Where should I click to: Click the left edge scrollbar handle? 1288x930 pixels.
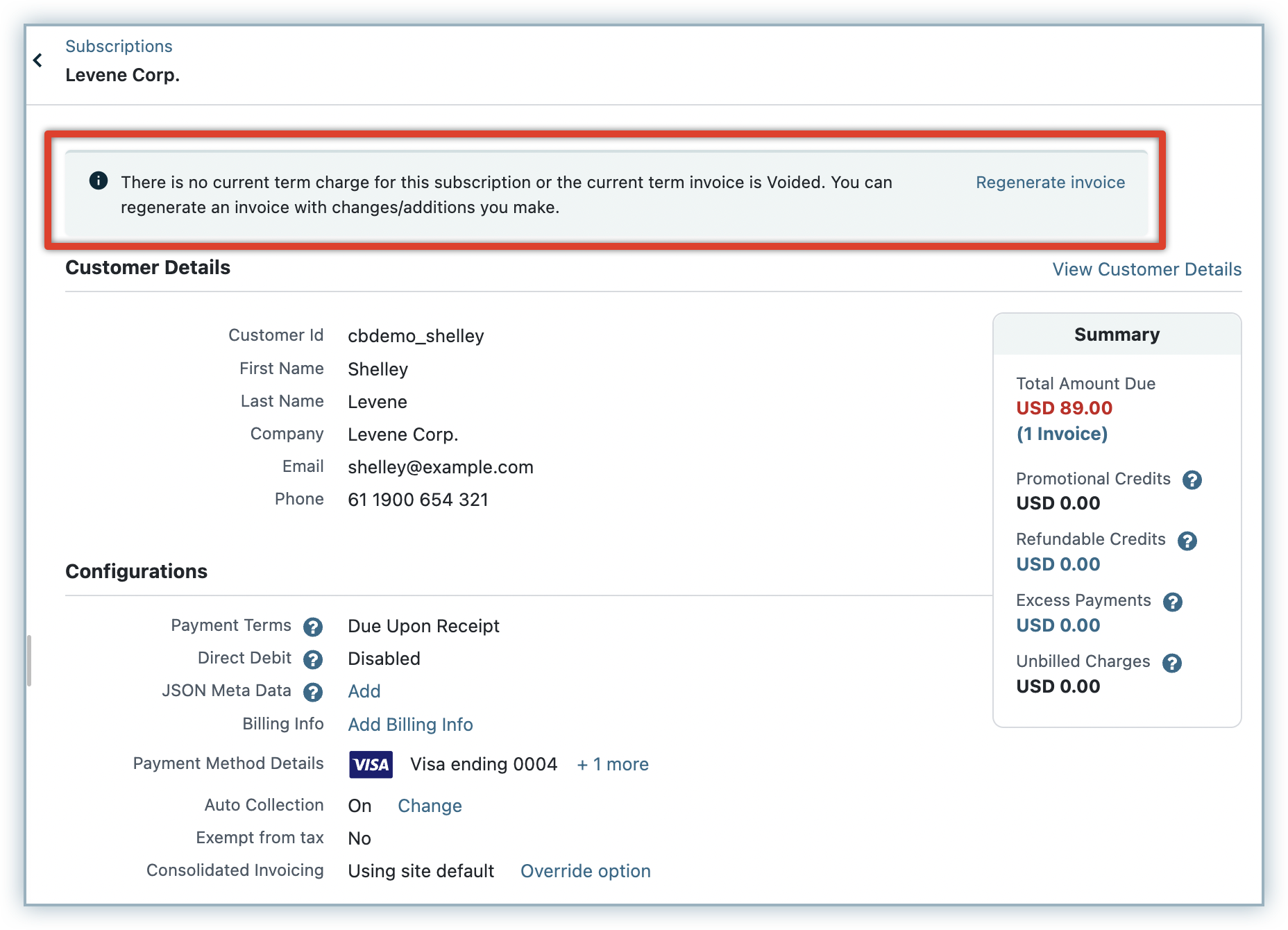29,660
